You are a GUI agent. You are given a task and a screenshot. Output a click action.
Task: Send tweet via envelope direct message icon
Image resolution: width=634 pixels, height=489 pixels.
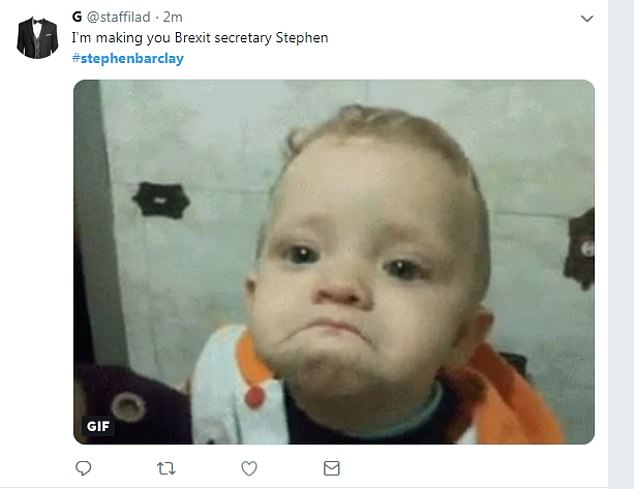(331, 468)
